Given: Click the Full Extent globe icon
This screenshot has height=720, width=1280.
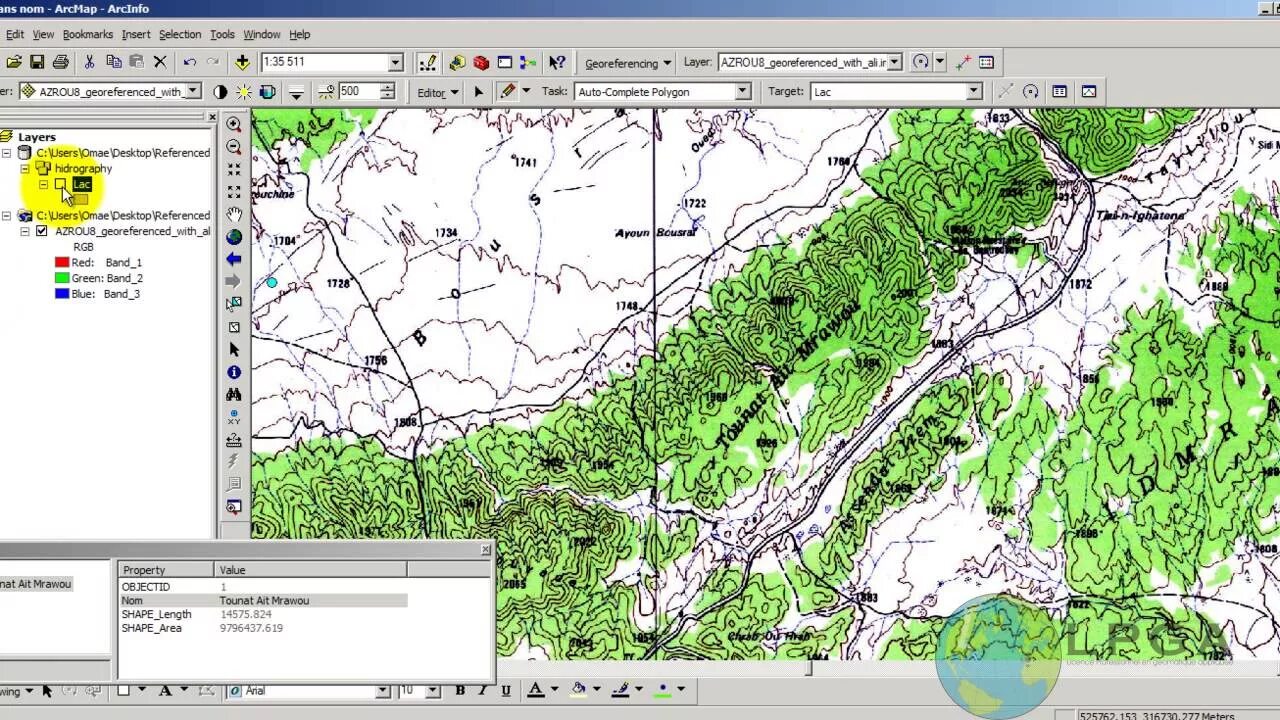Looking at the screenshot, I should pyautogui.click(x=234, y=237).
